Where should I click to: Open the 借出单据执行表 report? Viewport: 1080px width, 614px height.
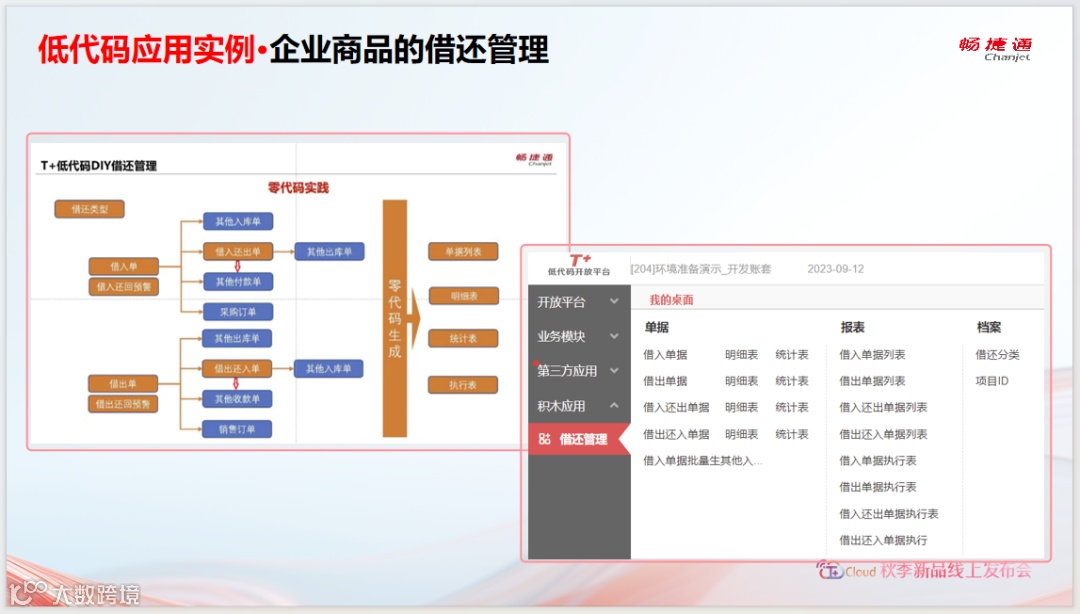point(878,487)
